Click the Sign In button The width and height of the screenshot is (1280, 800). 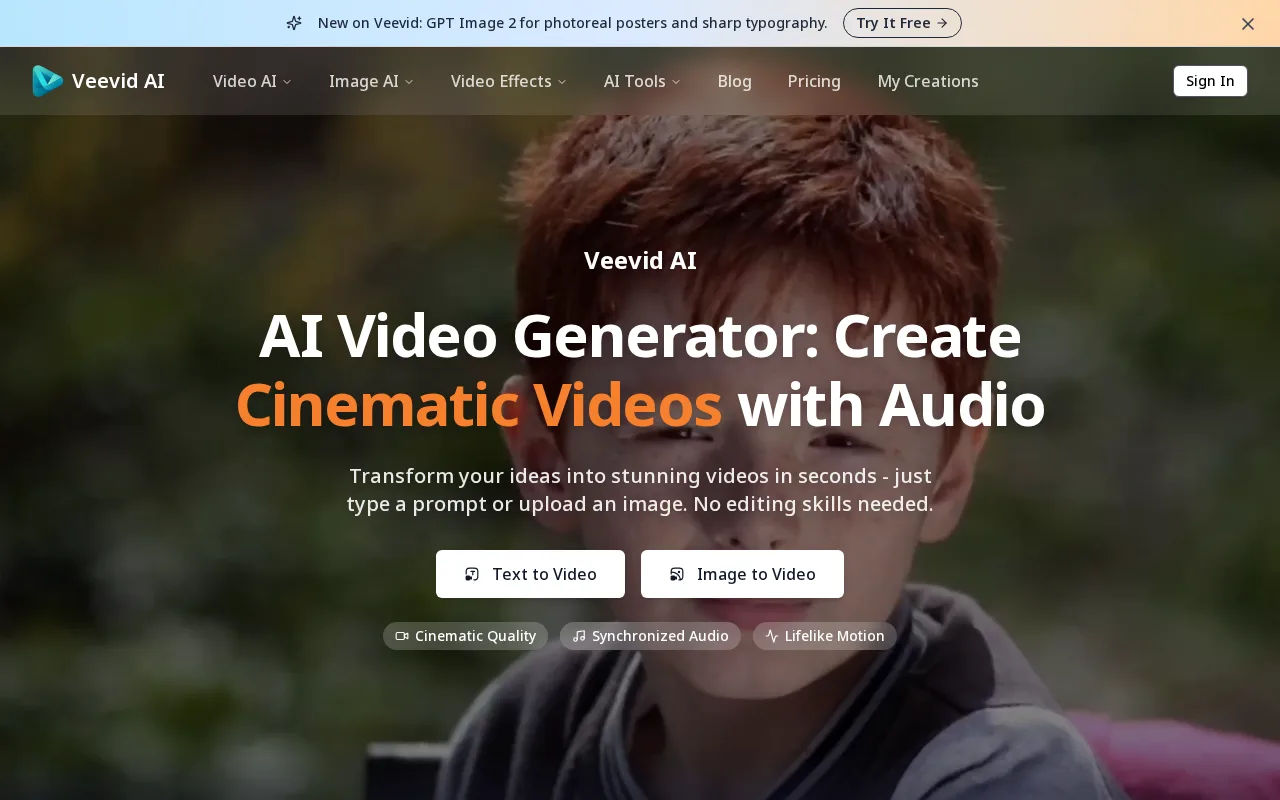point(1210,81)
